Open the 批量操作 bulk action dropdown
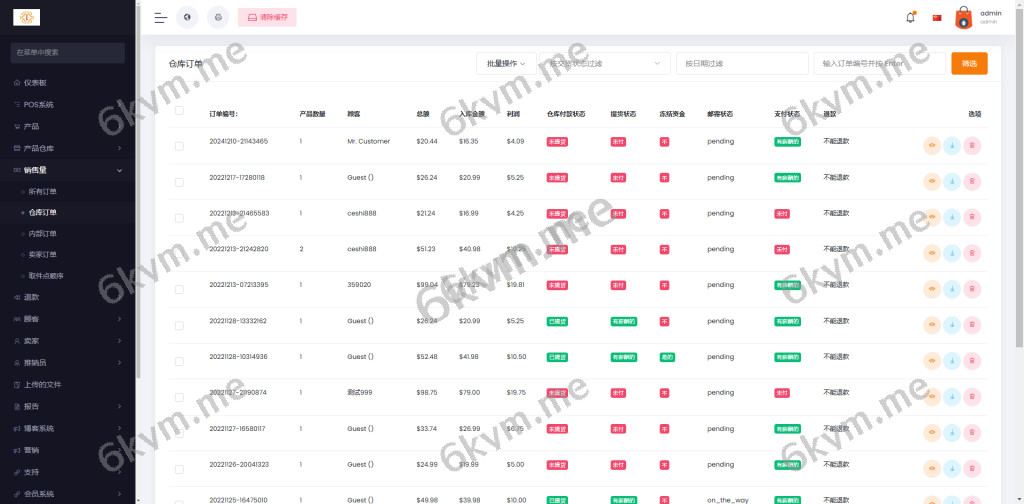This screenshot has height=504, width=1024. tap(506, 63)
